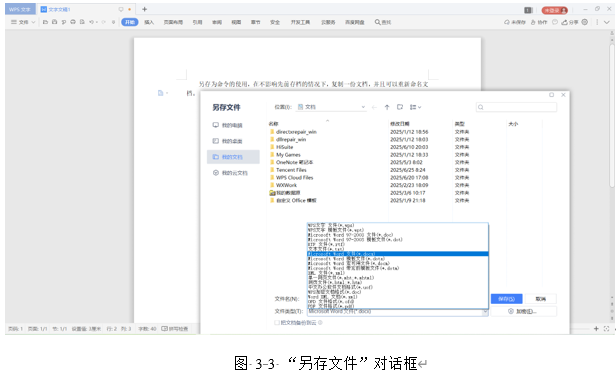
Task: Open the 开发工具 ribbon tab
Action: point(300,22)
